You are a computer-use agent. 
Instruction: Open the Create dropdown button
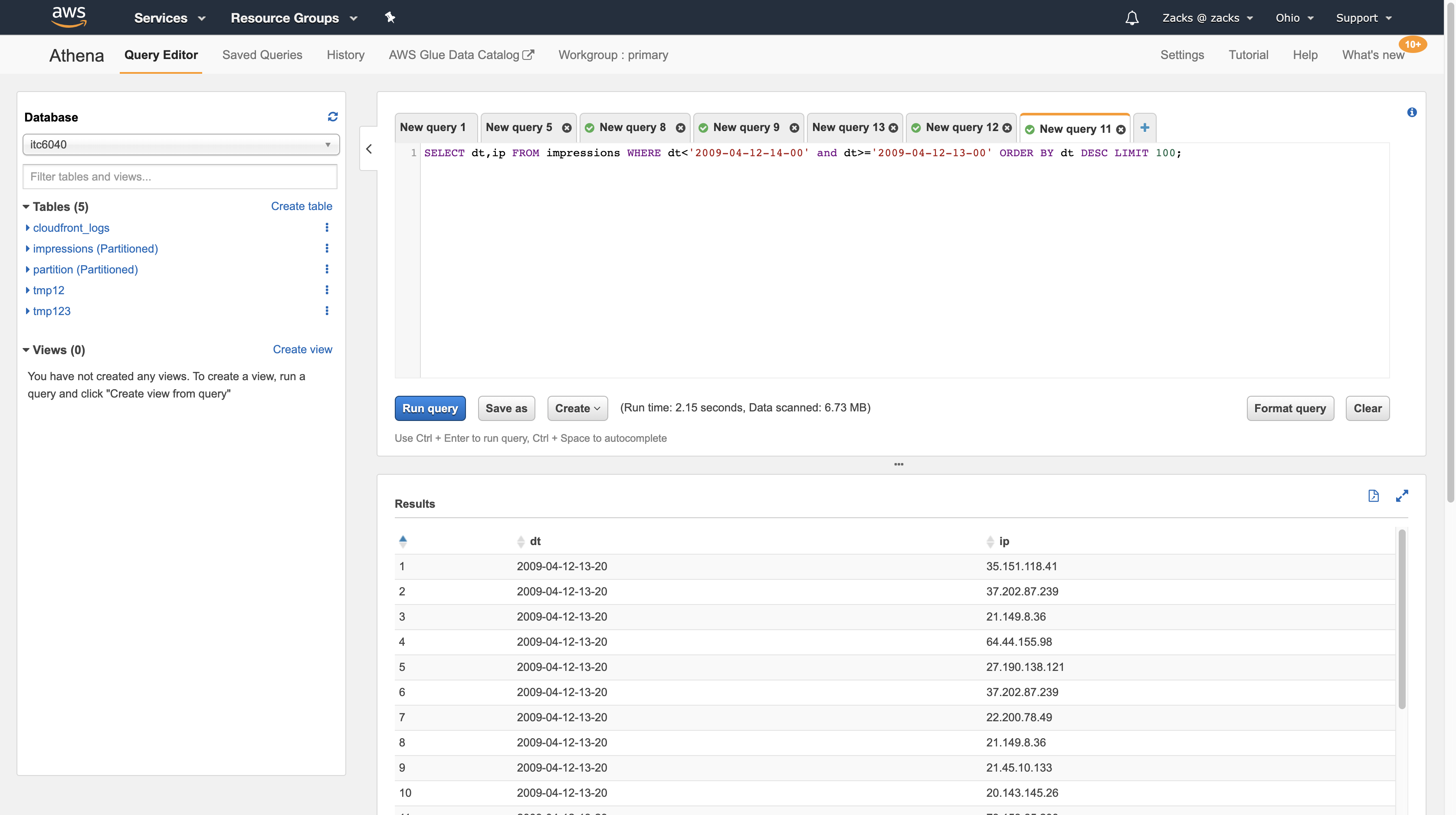point(577,408)
